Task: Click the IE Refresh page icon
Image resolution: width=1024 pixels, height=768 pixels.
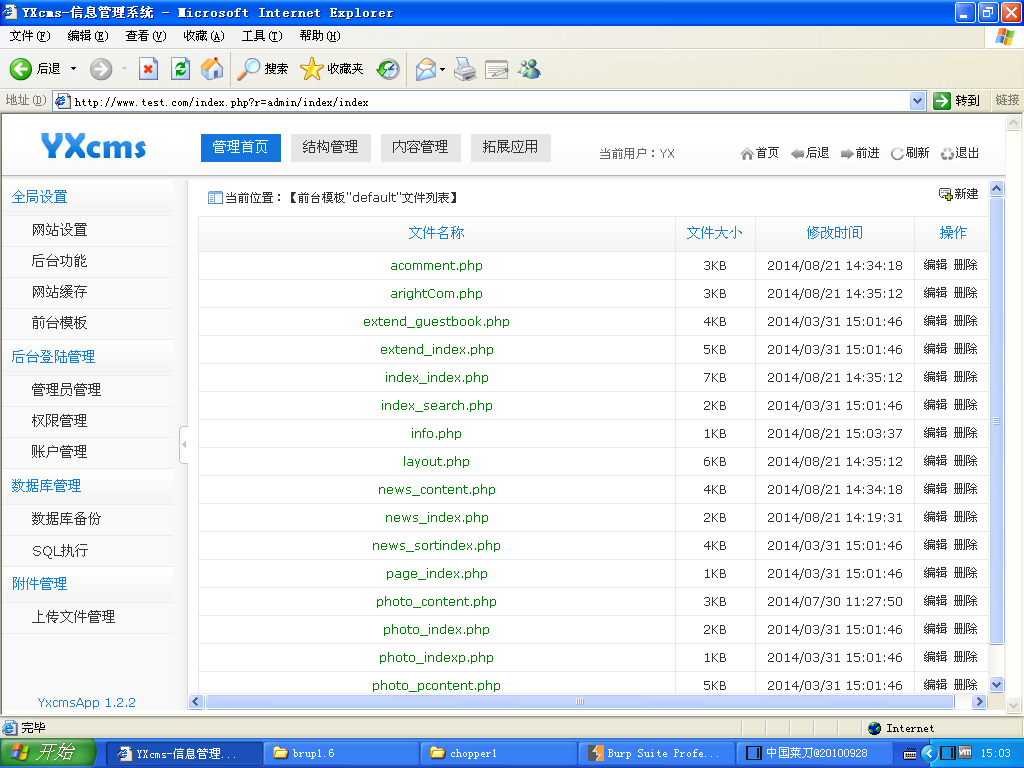Action: [180, 69]
